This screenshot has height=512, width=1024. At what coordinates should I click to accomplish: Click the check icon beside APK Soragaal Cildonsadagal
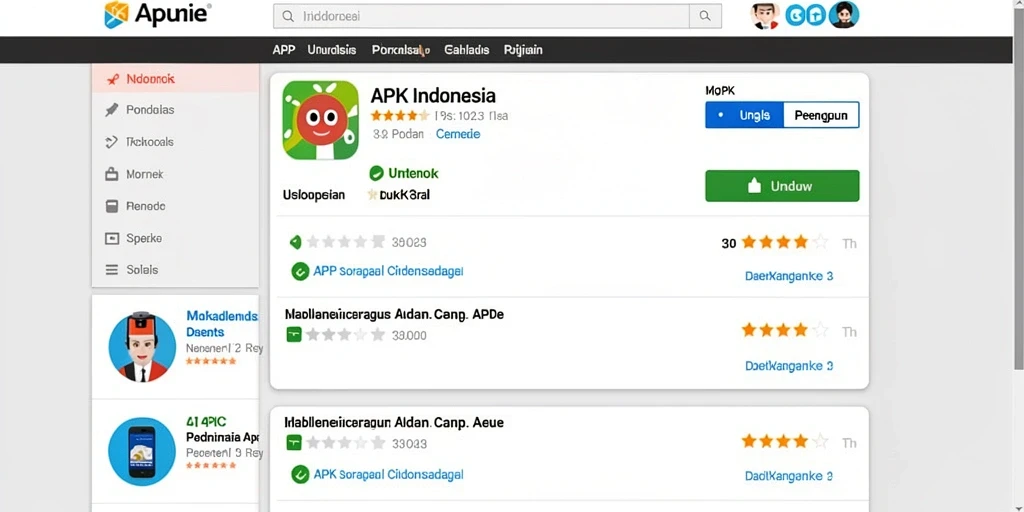click(300, 474)
